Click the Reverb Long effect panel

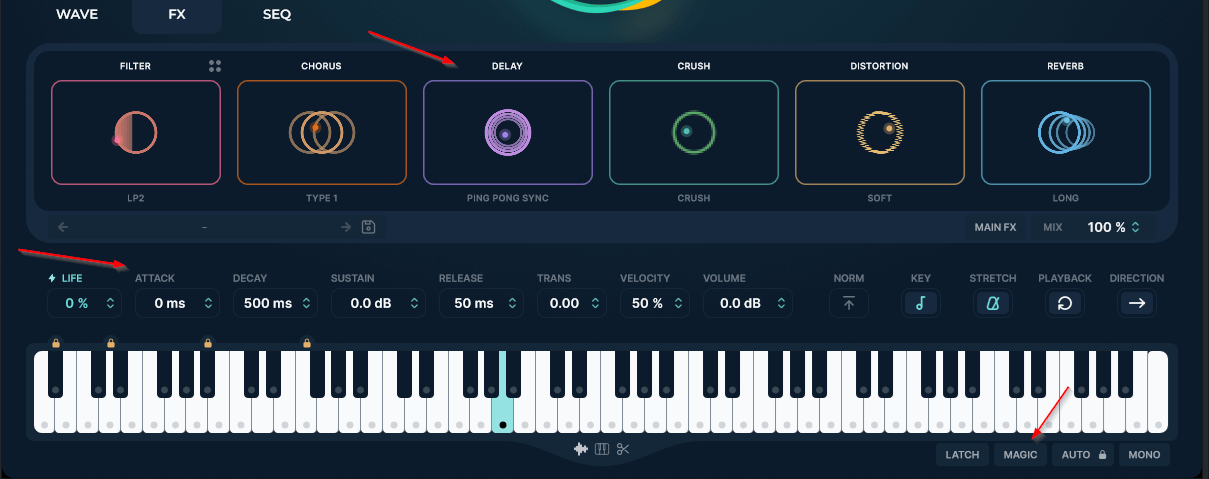pos(1066,133)
